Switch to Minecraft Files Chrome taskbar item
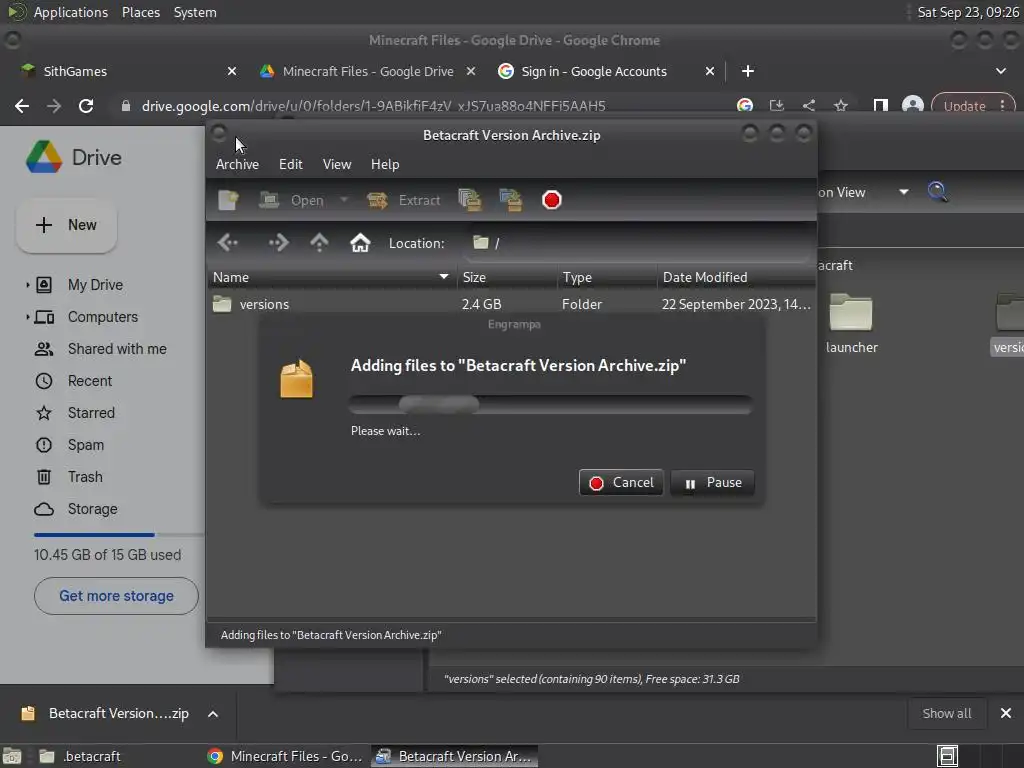This screenshot has width=1024, height=768. tap(285, 756)
